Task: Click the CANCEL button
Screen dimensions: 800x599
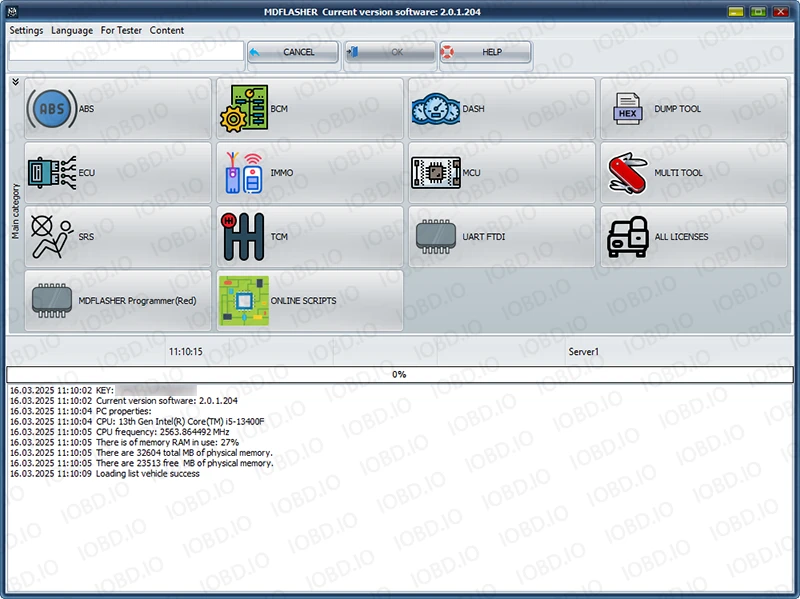Action: (x=293, y=52)
